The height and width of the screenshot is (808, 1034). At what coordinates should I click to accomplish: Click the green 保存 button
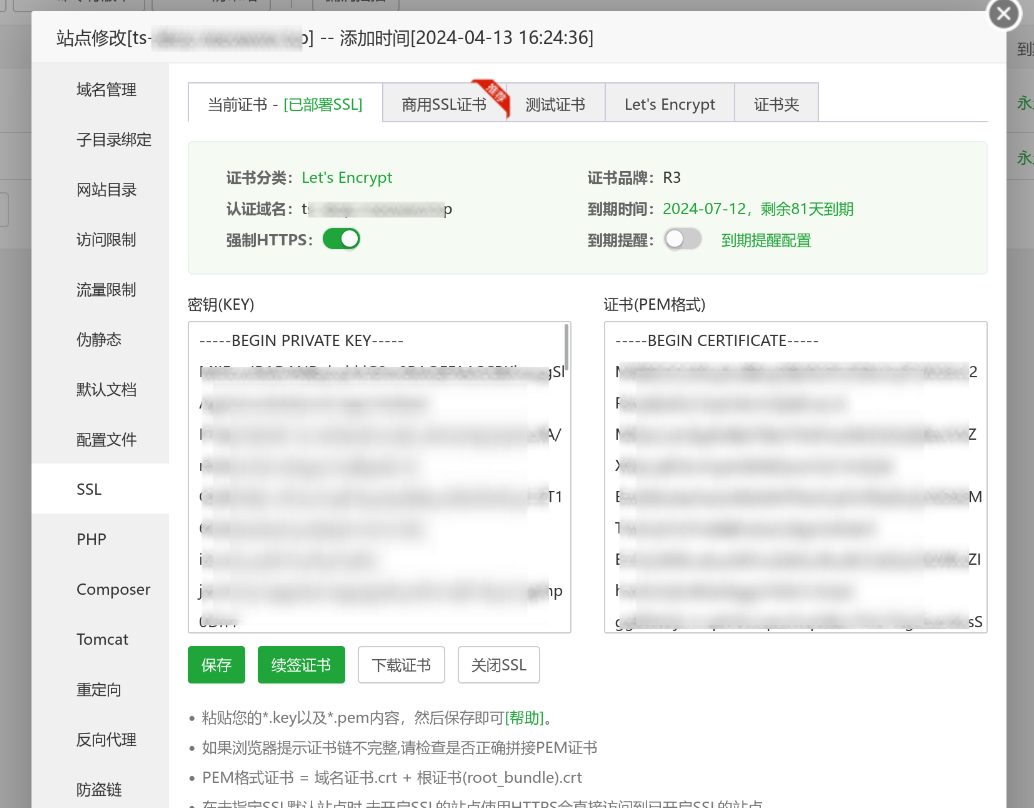coord(216,665)
